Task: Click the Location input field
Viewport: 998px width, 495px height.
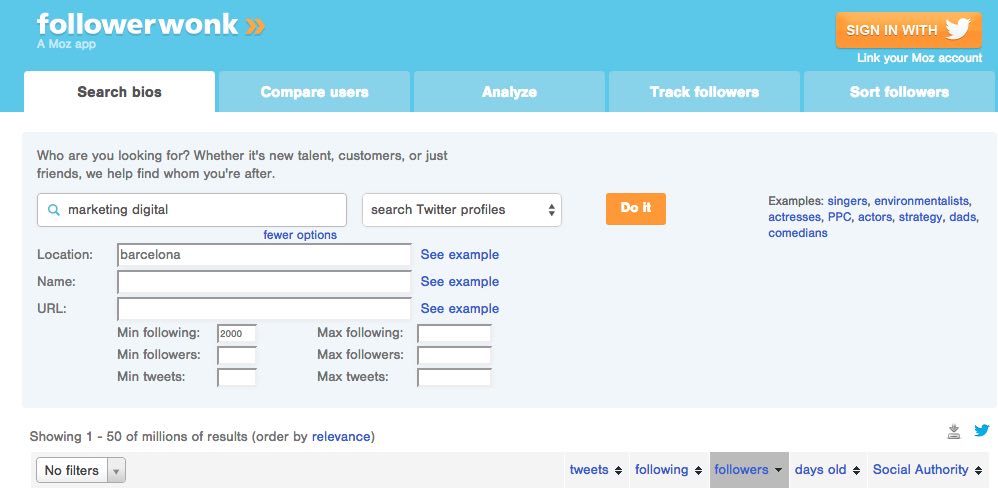Action: (264, 255)
